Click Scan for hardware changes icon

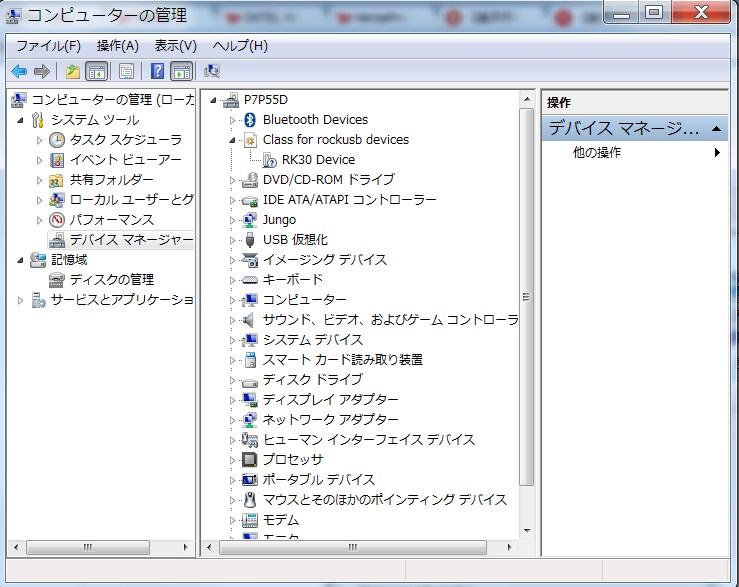tap(212, 72)
